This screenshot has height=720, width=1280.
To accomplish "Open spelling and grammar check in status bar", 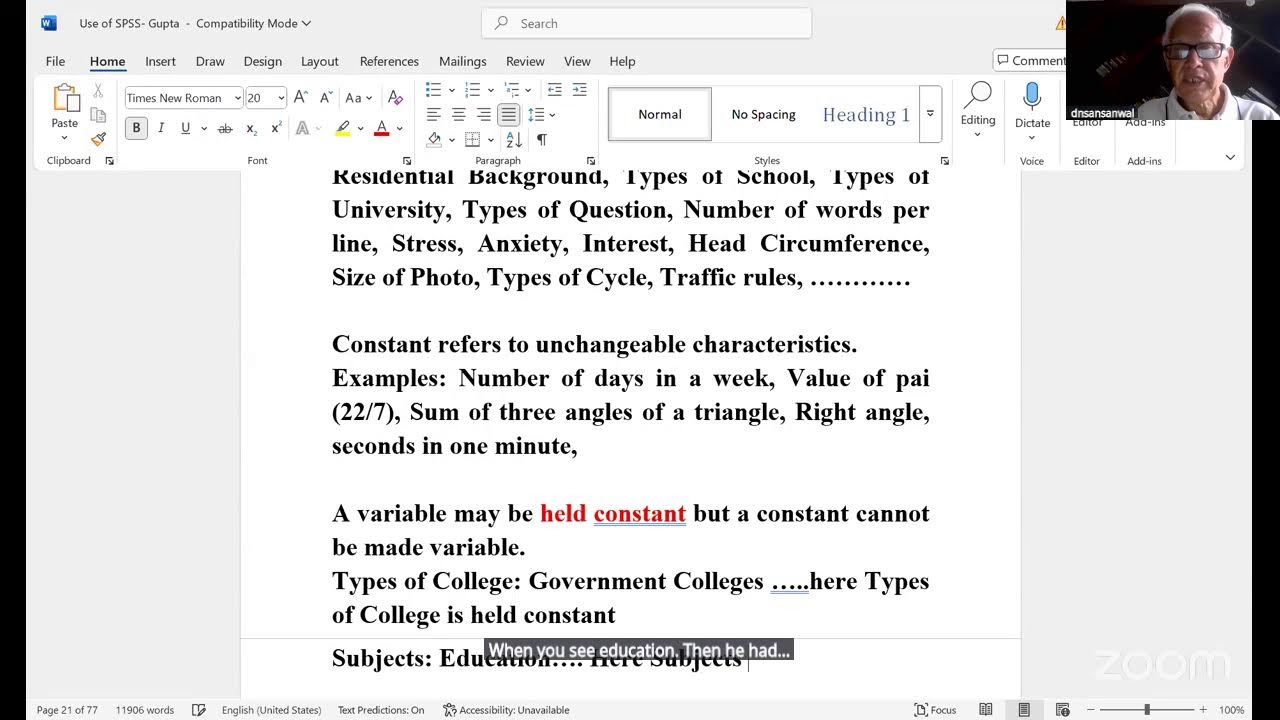I will [199, 710].
